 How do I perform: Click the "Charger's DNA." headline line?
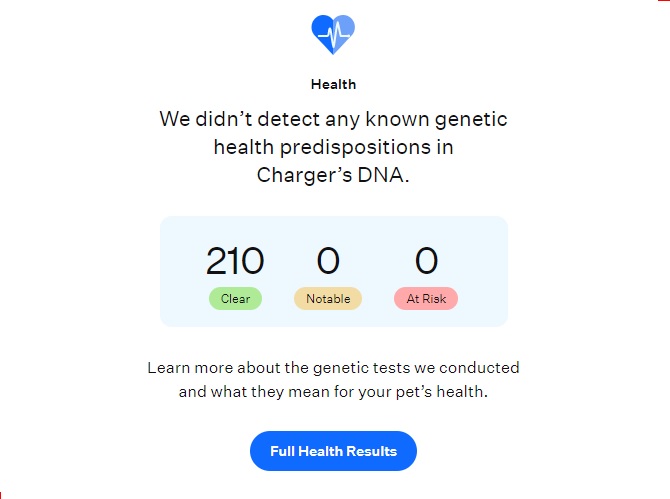click(333, 173)
